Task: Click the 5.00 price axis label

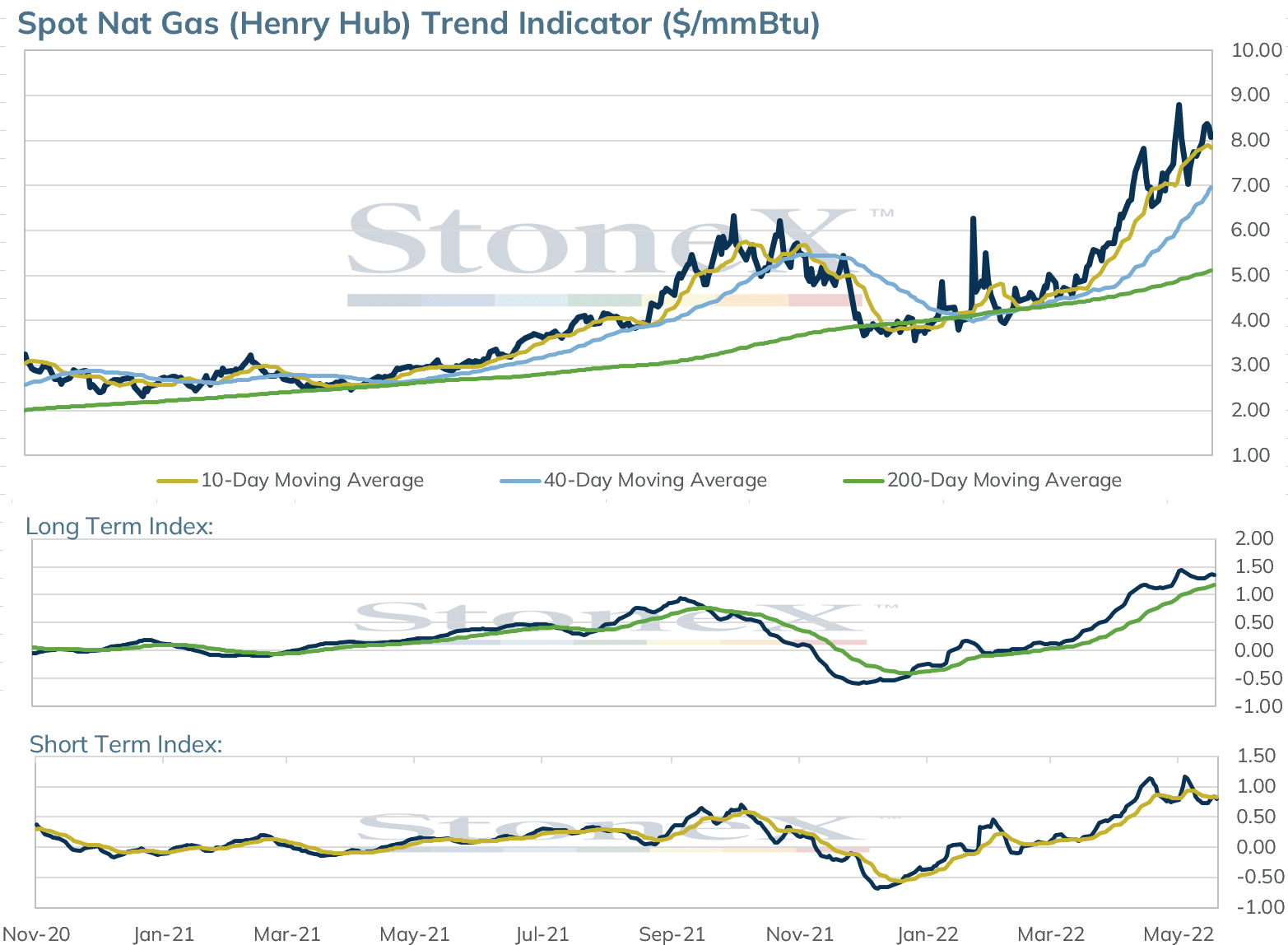Action: pyautogui.click(x=1250, y=275)
